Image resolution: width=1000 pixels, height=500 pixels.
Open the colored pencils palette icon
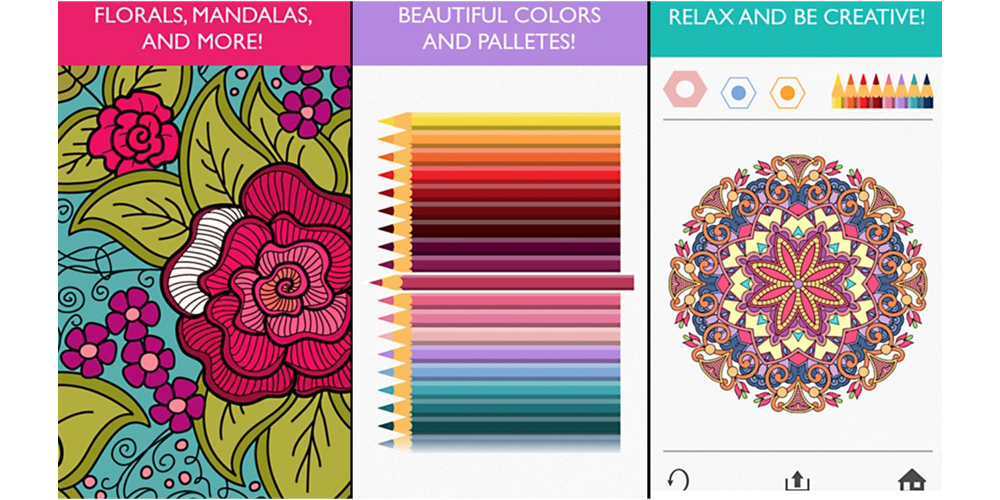pyautogui.click(x=882, y=91)
